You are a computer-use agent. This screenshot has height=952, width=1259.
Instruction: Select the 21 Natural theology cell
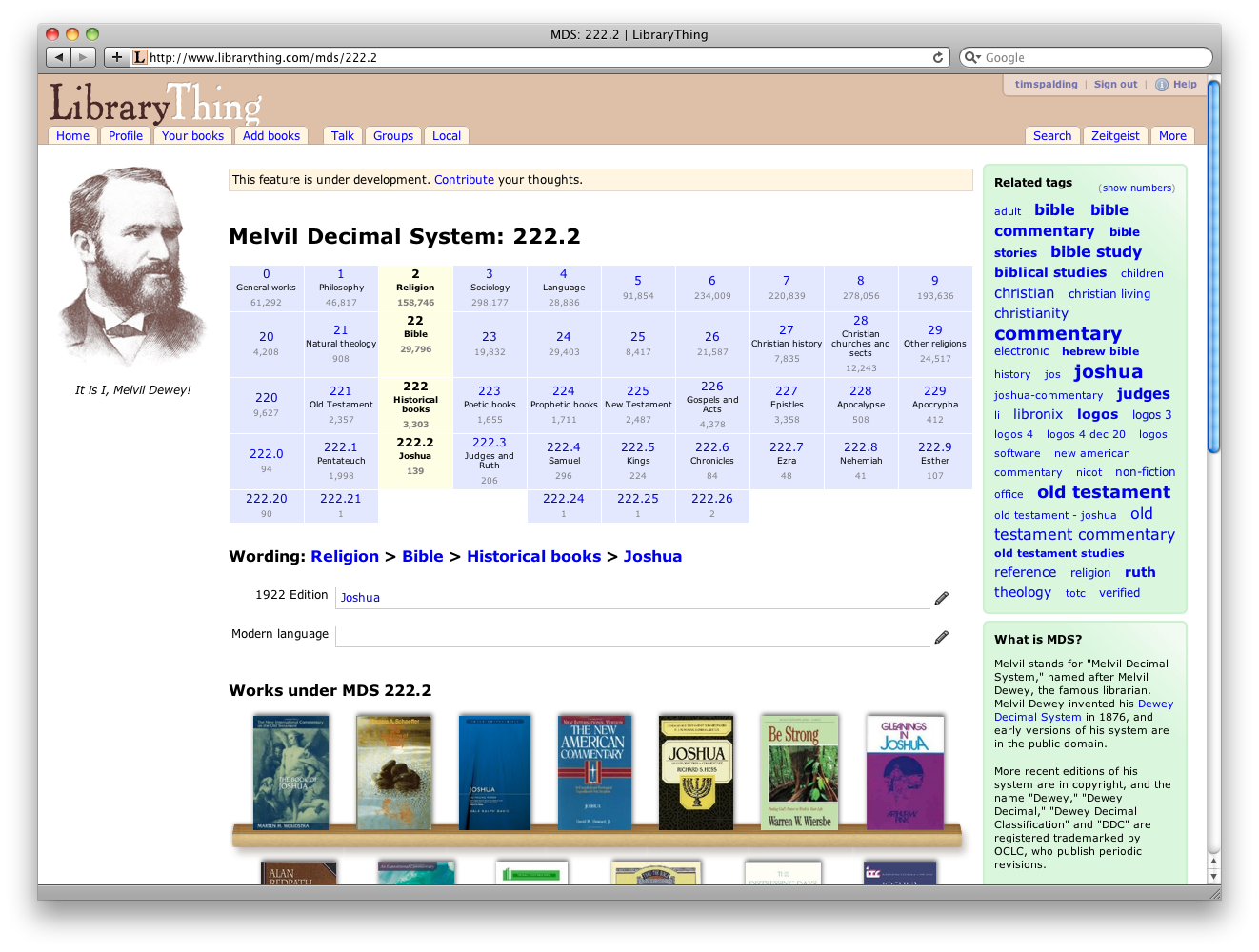(x=341, y=344)
